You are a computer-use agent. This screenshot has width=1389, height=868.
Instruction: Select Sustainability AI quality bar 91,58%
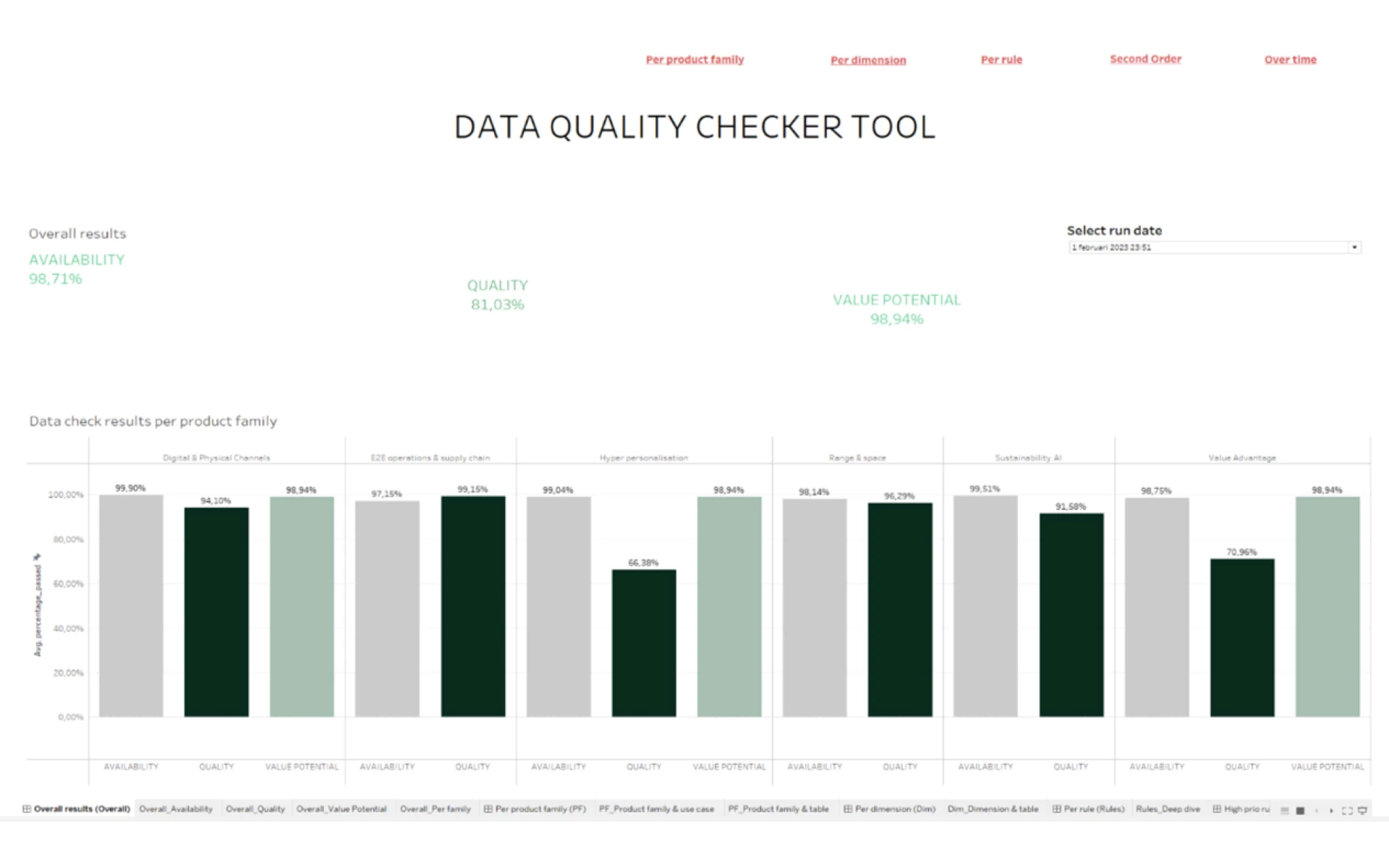pos(1071,615)
